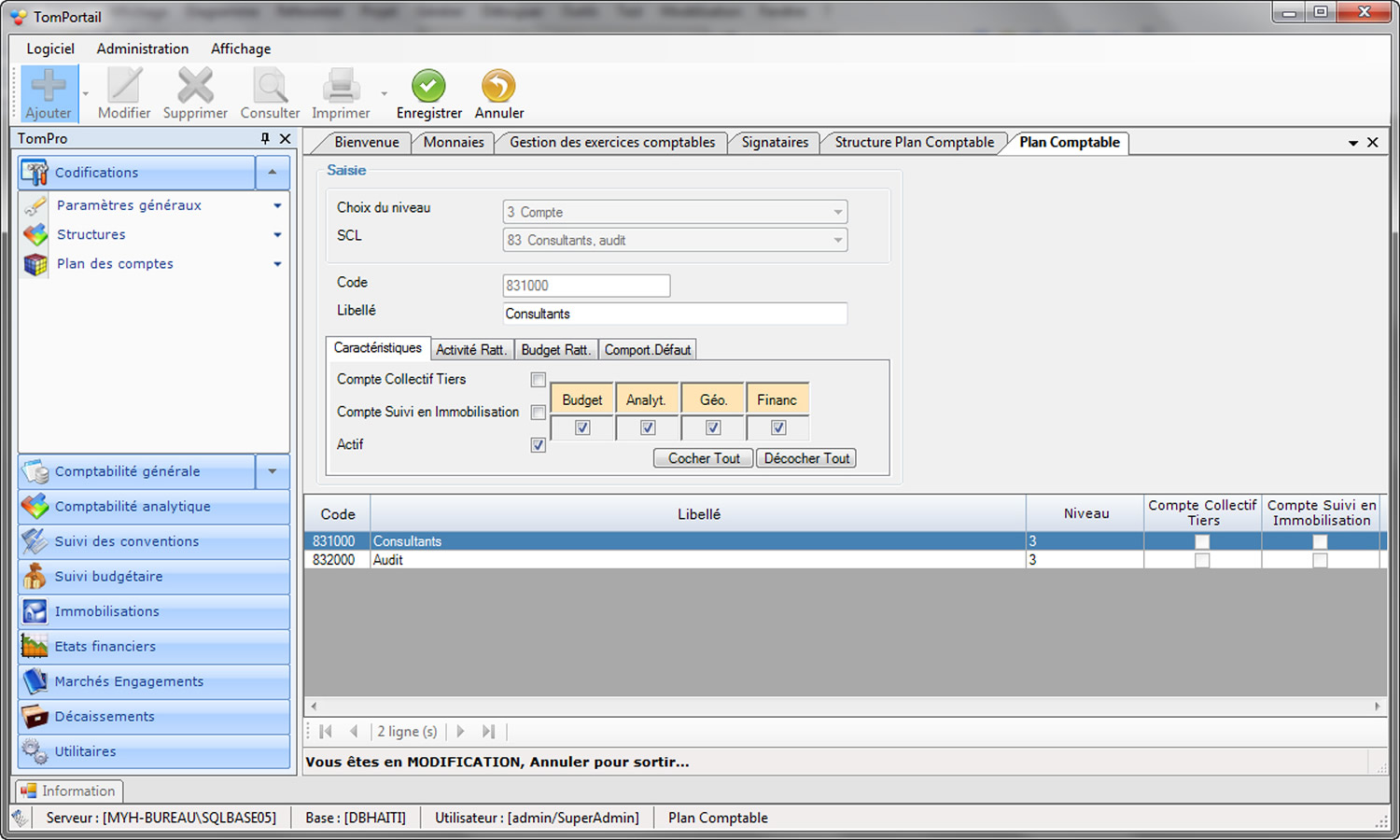Viewport: 1400px width, 840px height.
Task: Open Comptabilité analytique module icon
Action: click(x=35, y=506)
